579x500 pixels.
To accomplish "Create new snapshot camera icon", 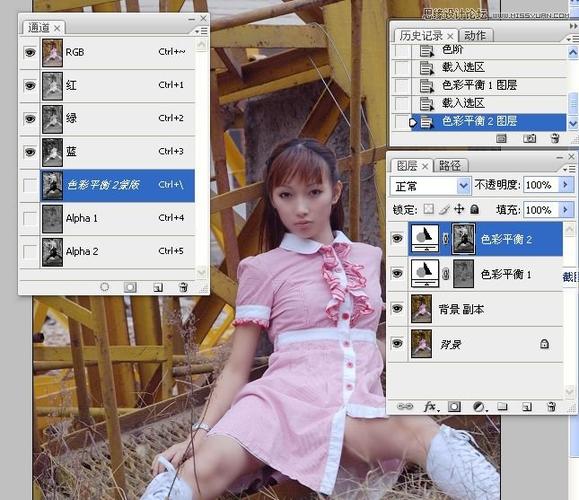I will tap(529, 138).
